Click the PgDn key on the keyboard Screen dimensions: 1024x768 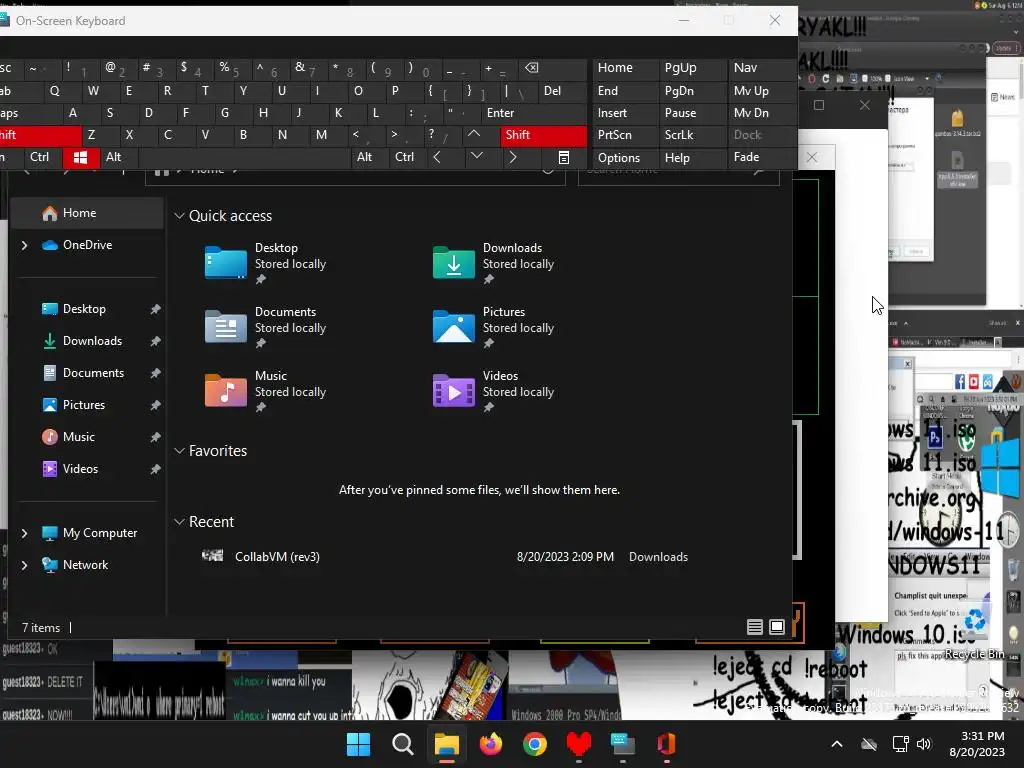pos(691,91)
